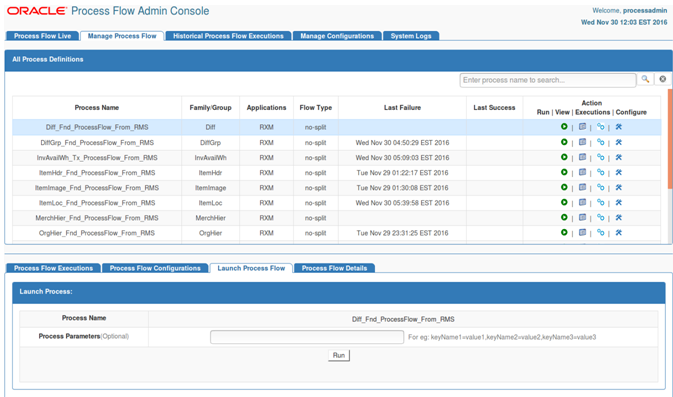Configure ItemHdr_Fnd_ProcessFlow_From_RMS tools icon
Screen dimensions: 673x397
[x=618, y=172]
